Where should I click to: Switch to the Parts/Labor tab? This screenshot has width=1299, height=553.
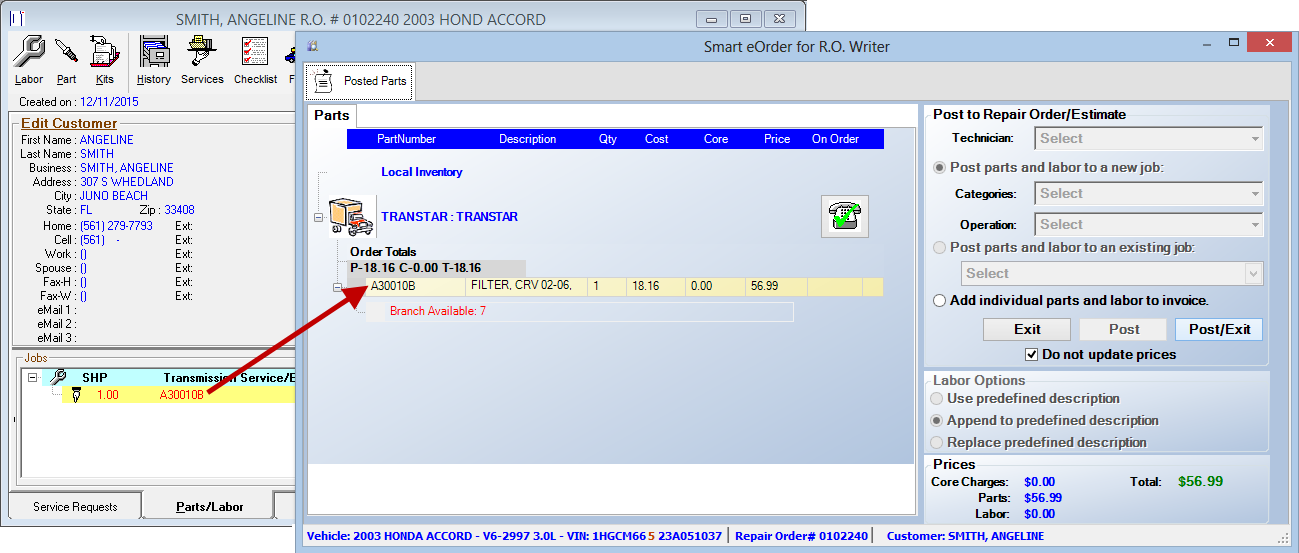pos(209,507)
